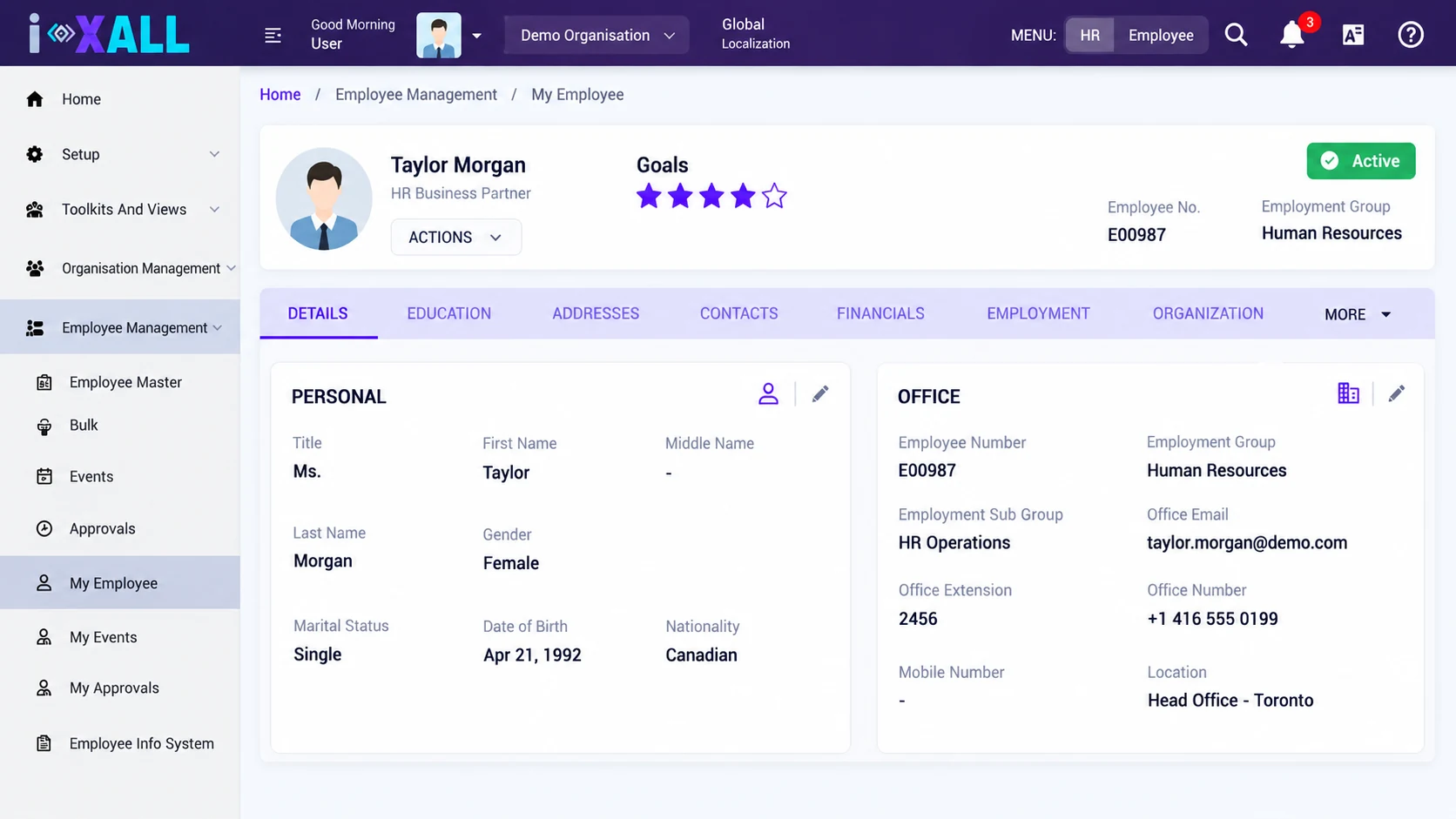Click the Employee Master sidebar icon
Screen dimensions: 1456x819
click(x=44, y=382)
